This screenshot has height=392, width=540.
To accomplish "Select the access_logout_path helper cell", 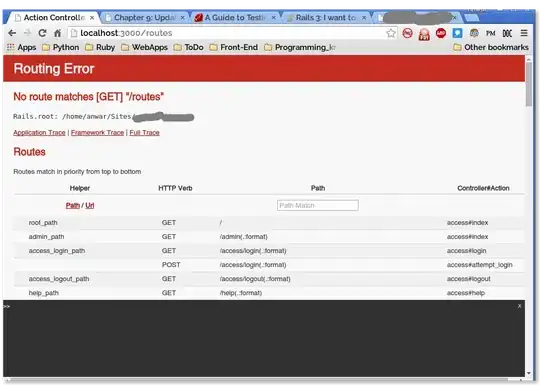I will [x=59, y=279].
